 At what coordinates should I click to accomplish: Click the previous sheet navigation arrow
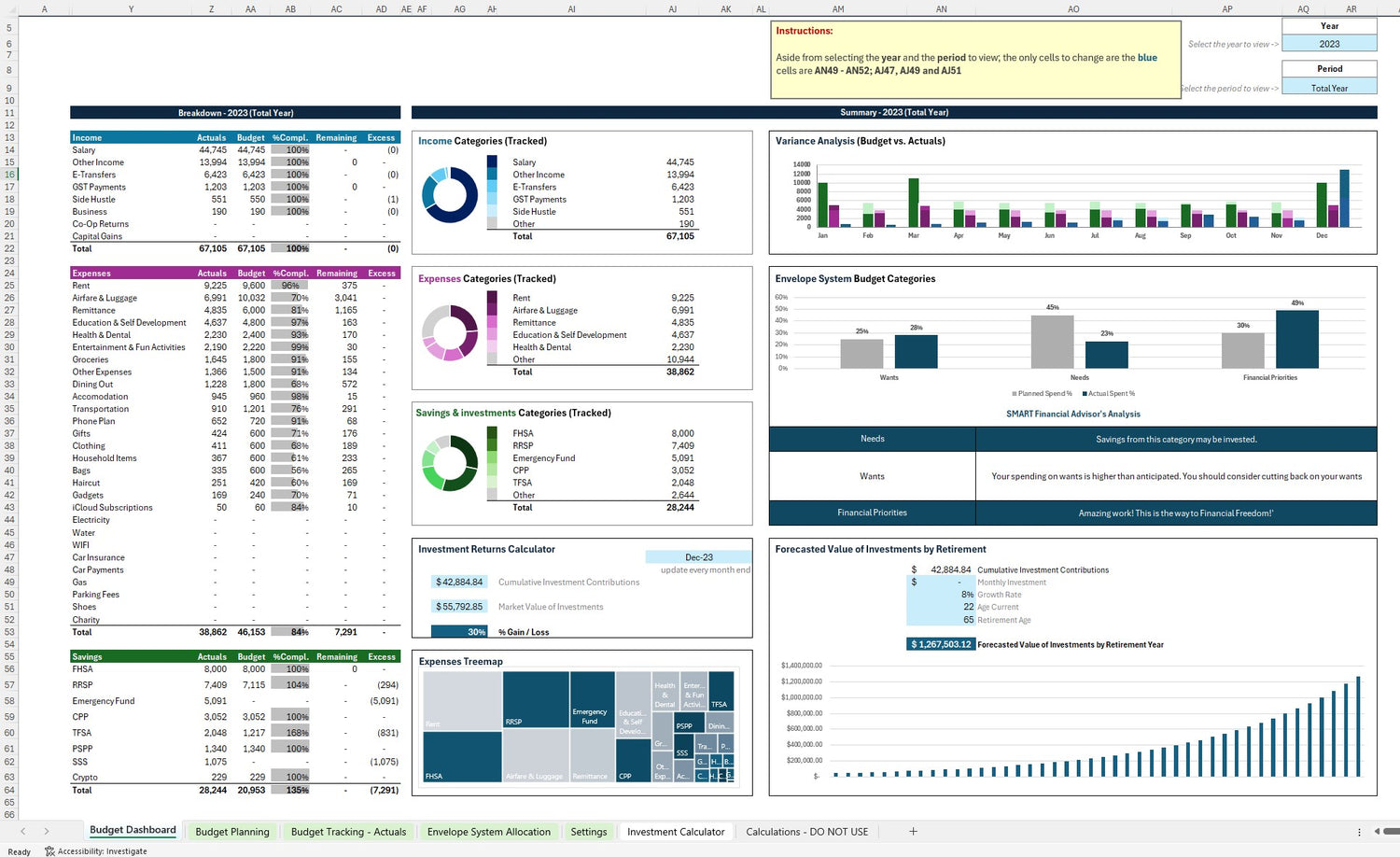(x=23, y=831)
